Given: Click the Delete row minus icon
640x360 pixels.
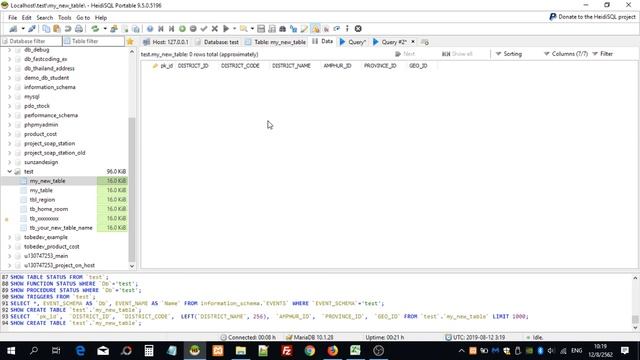Looking at the screenshot, I should (193, 29).
